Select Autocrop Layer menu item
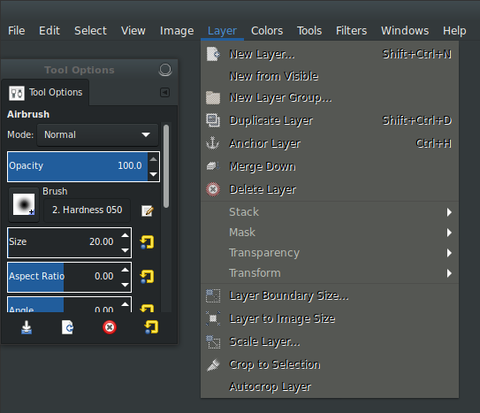 (330, 387)
